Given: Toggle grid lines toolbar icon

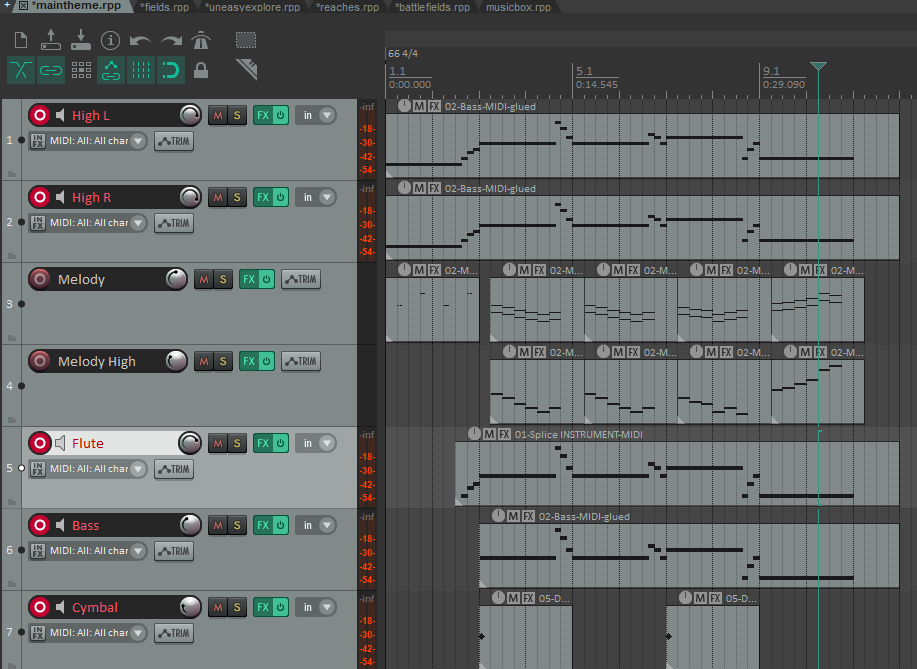Looking at the screenshot, I should click(141, 71).
